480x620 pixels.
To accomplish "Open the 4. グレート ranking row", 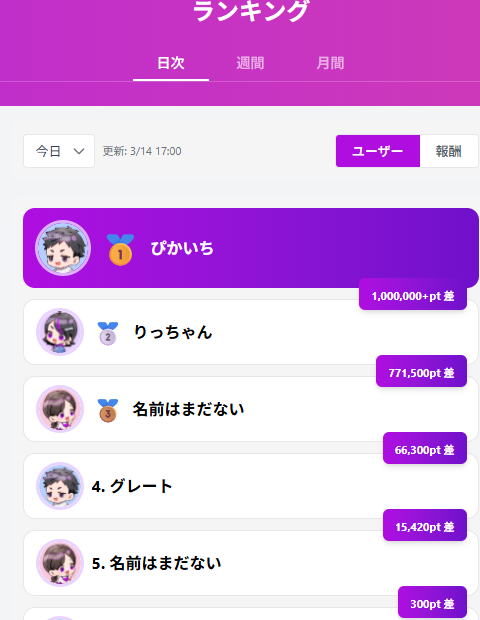I will point(251,486).
